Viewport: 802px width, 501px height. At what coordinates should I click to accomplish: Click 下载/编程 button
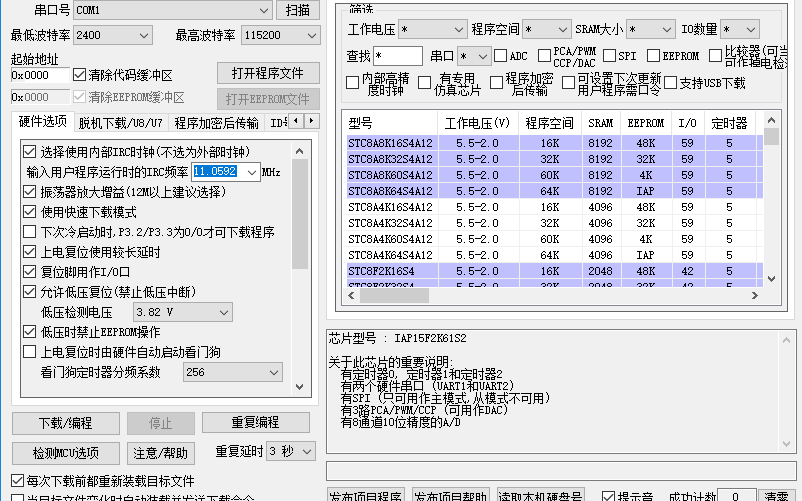tap(66, 423)
